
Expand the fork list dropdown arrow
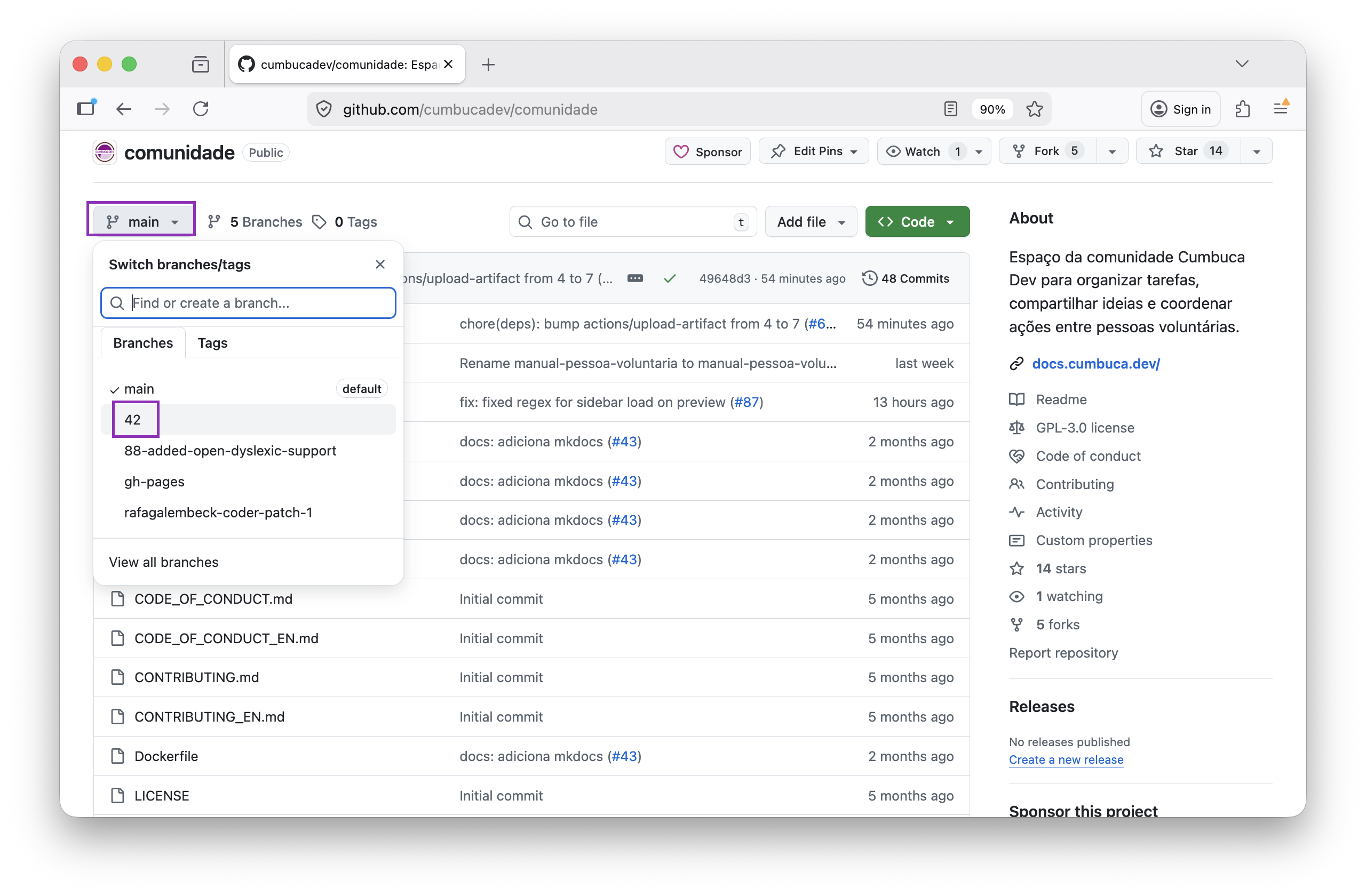pos(1113,152)
